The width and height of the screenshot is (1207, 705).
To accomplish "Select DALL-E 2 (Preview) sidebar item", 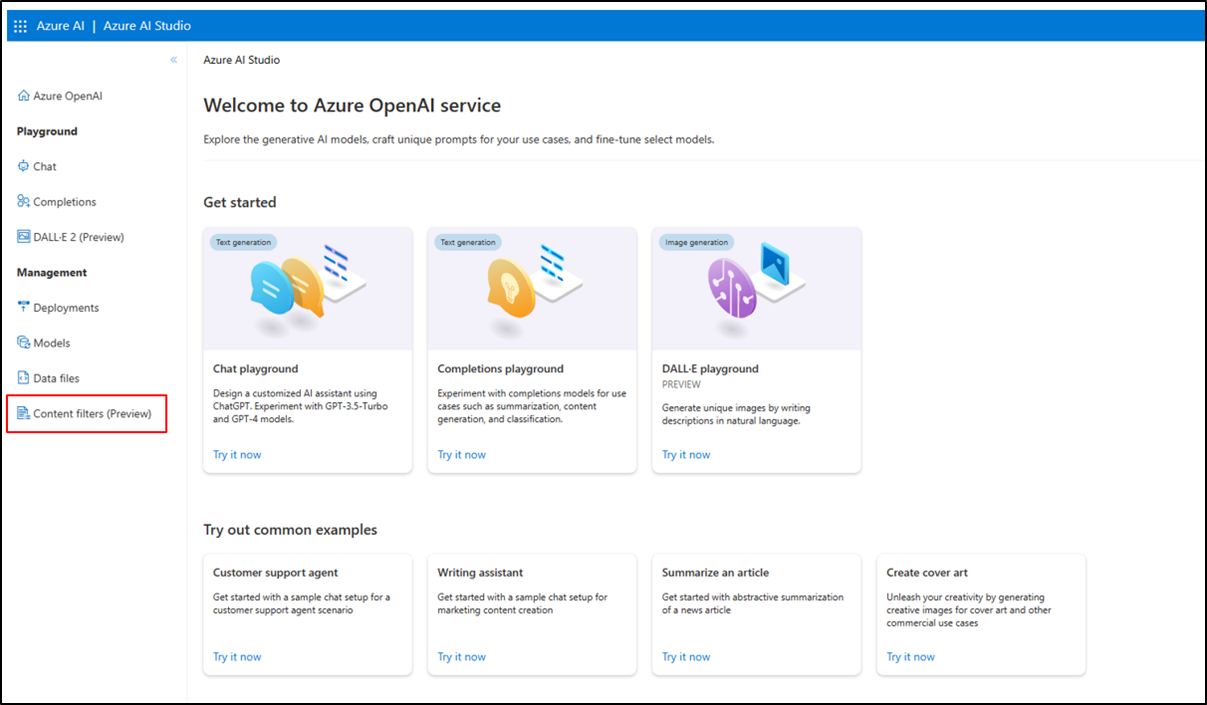I will 71,237.
